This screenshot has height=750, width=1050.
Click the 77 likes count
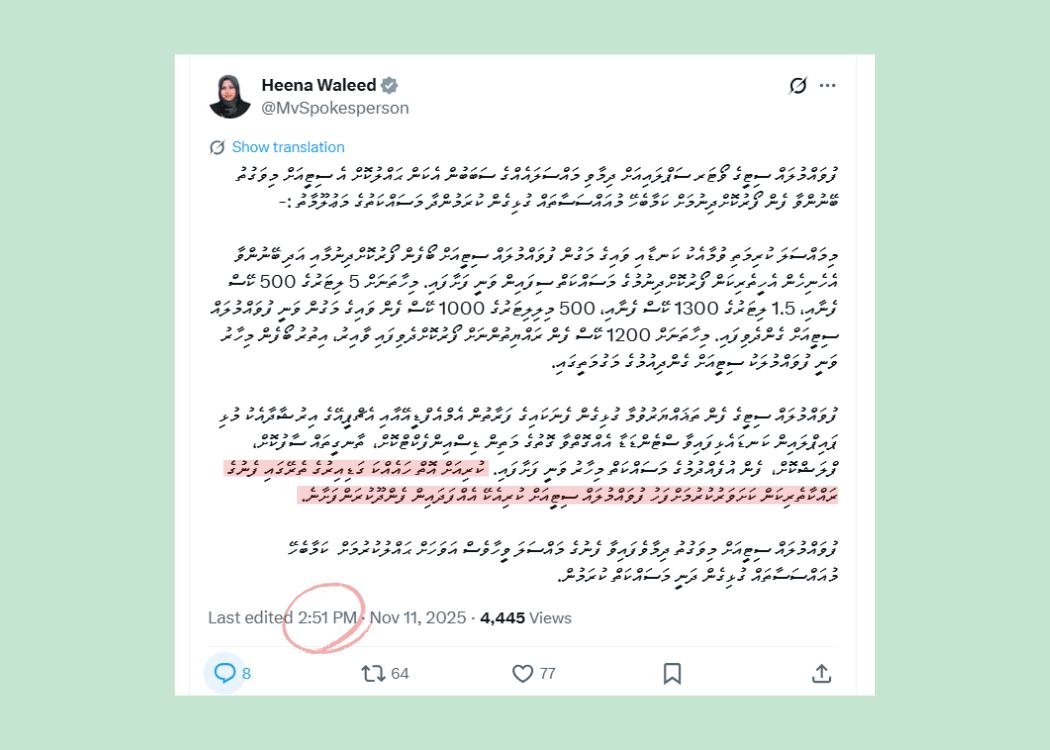click(x=548, y=674)
